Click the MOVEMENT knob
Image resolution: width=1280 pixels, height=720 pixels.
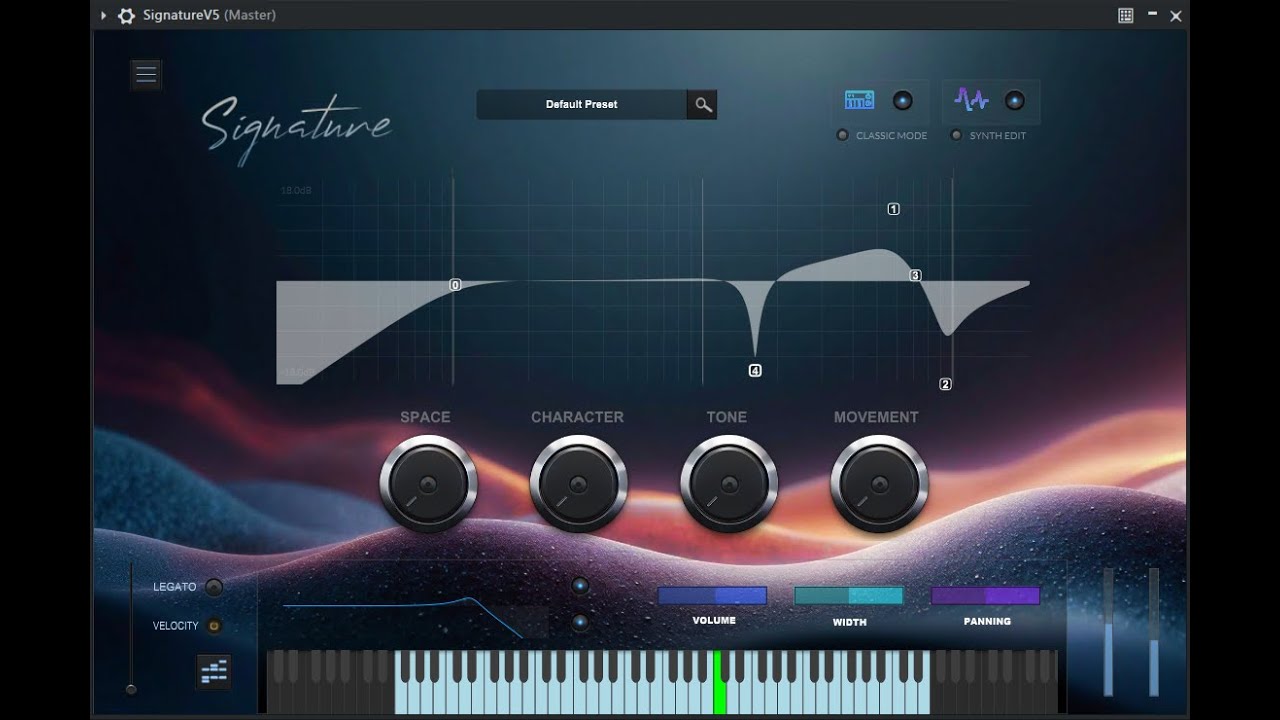click(x=879, y=484)
